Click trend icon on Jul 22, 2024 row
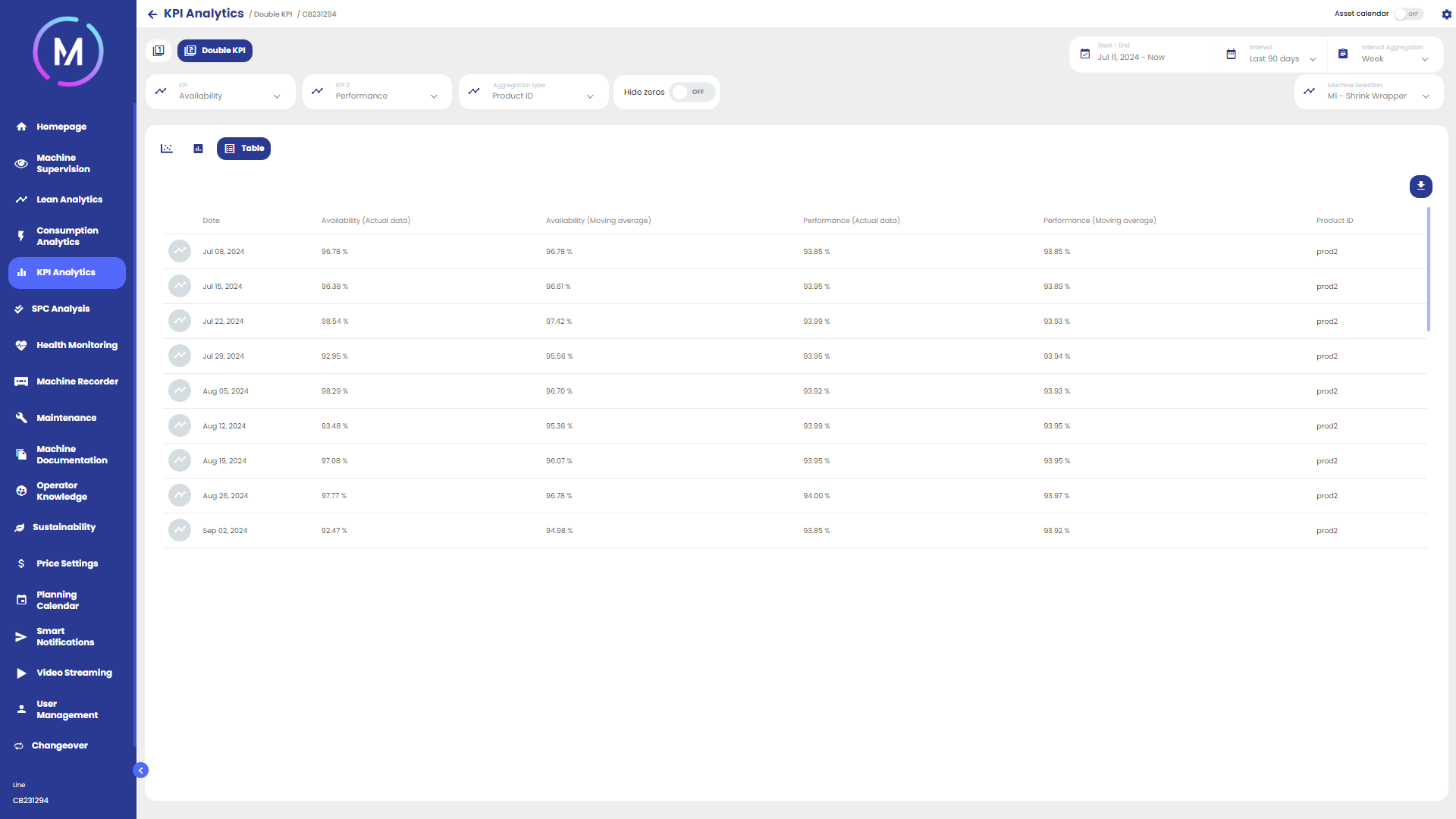Viewport: 1456px width, 819px height. coord(180,322)
